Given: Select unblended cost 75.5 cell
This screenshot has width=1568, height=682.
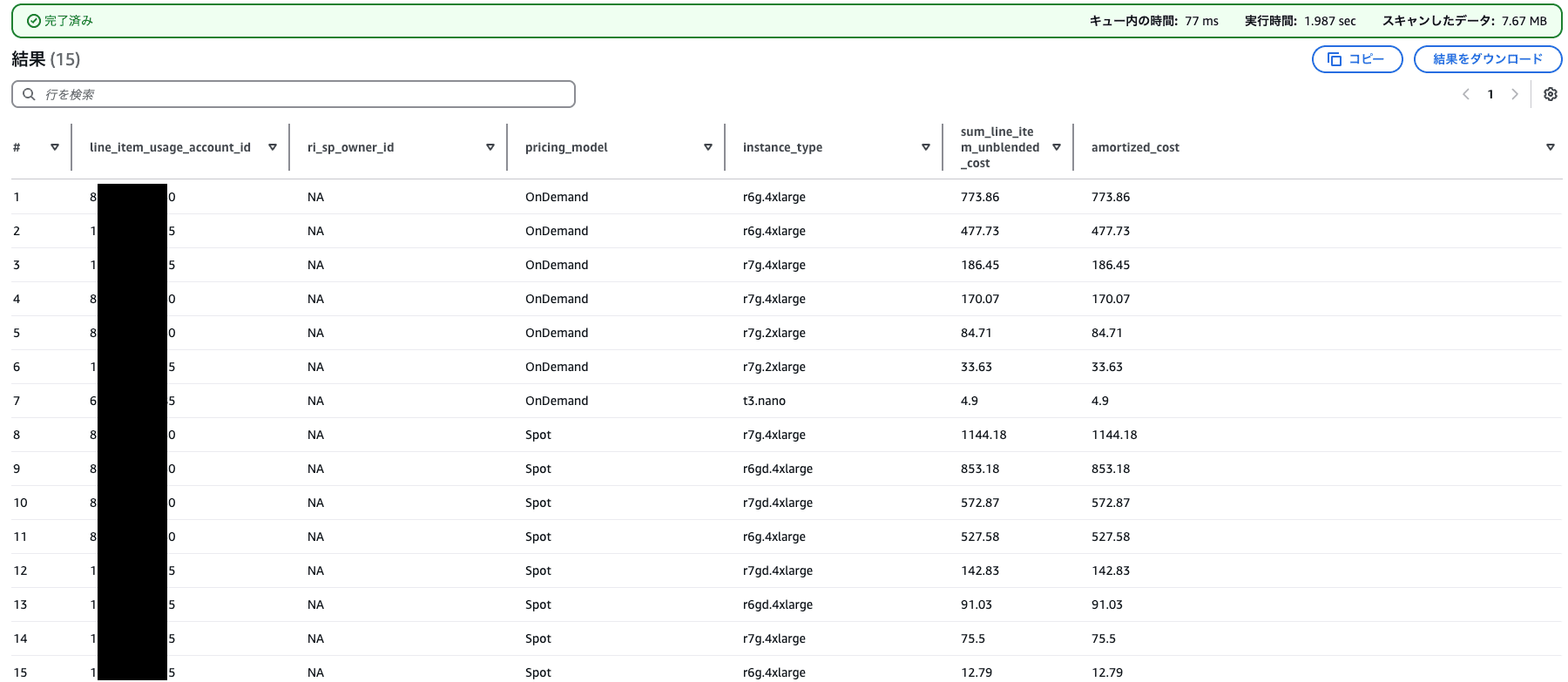Looking at the screenshot, I should [973, 638].
